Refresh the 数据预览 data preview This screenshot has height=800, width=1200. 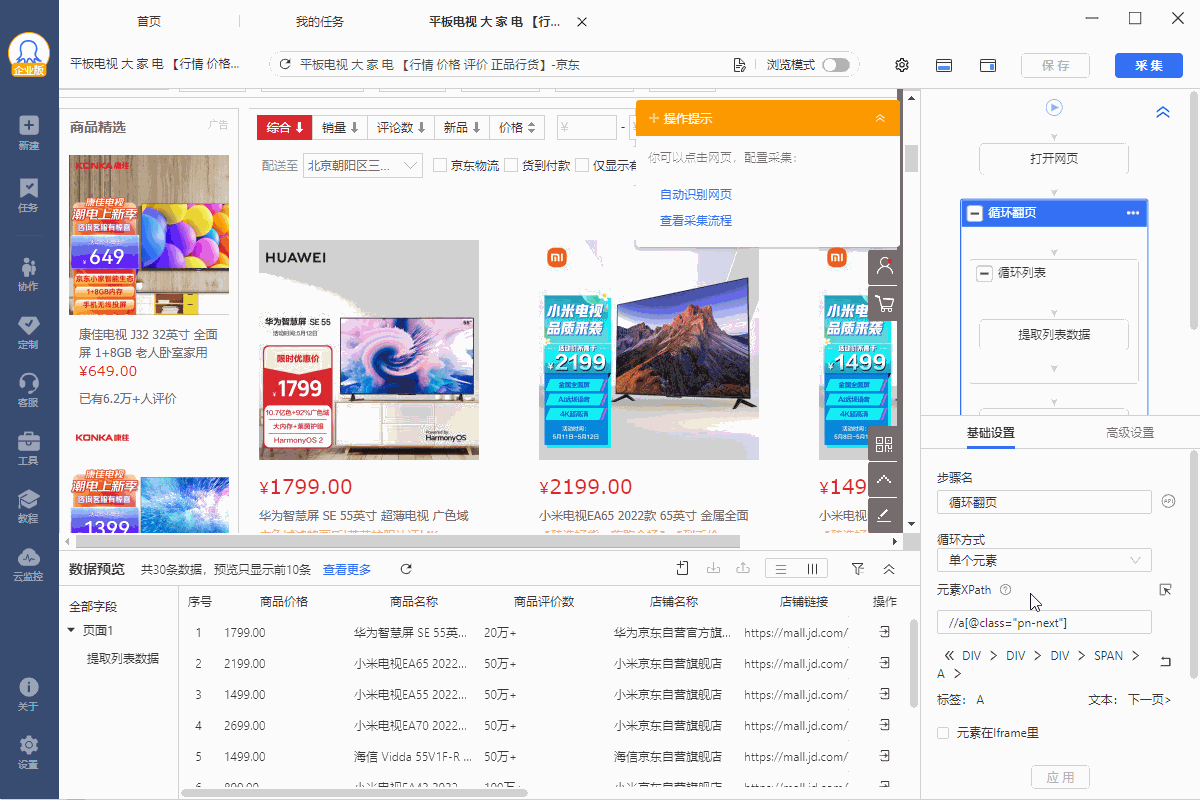tap(406, 569)
